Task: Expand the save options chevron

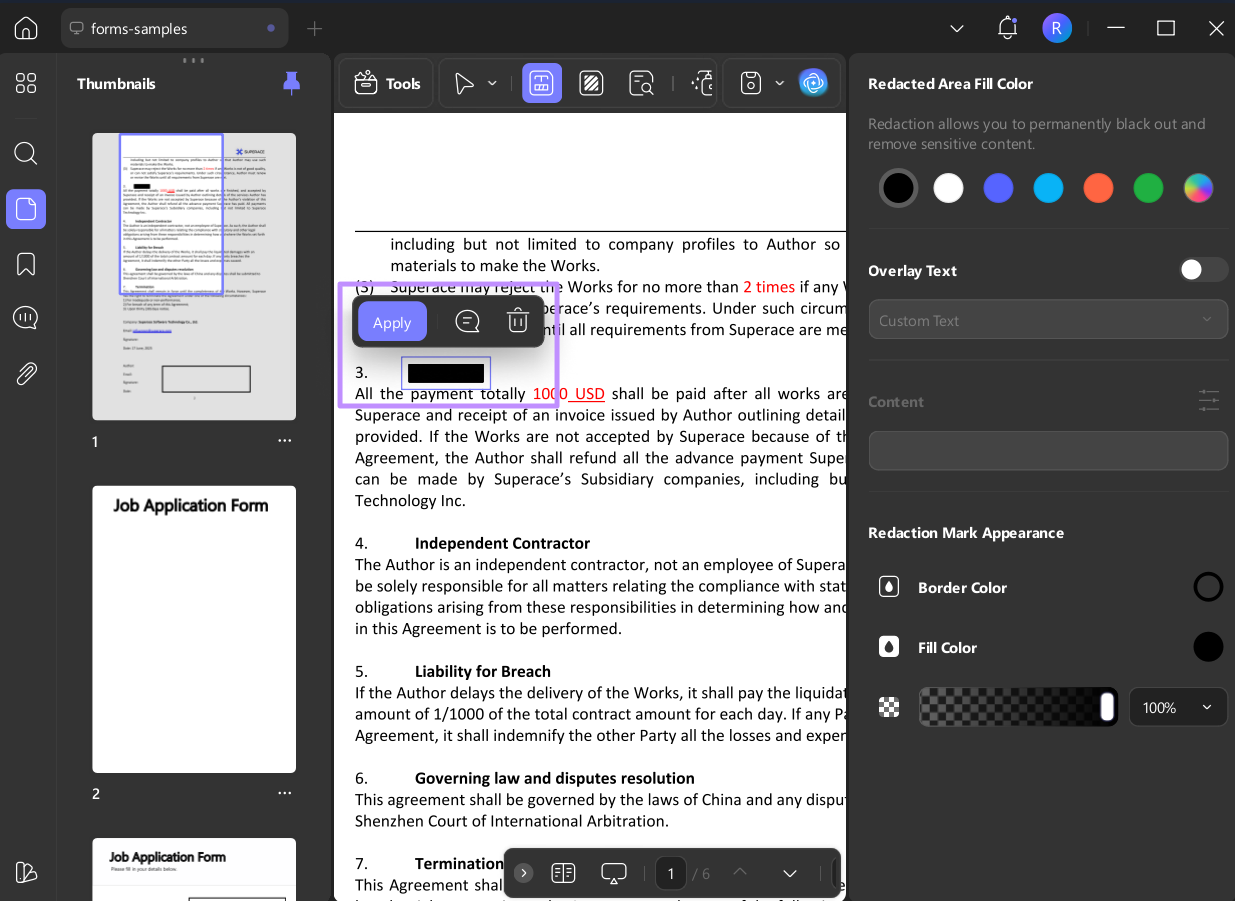Action: pyautogui.click(x=779, y=83)
